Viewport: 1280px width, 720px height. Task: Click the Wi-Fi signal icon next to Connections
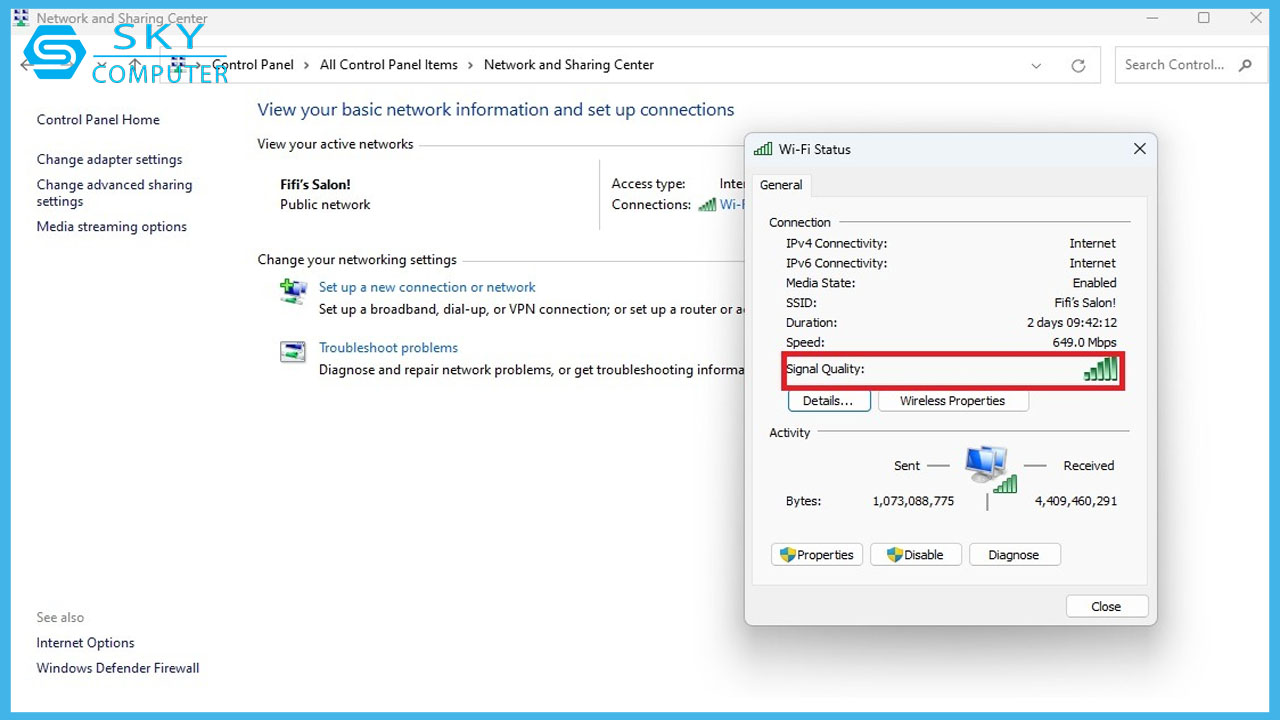point(707,204)
